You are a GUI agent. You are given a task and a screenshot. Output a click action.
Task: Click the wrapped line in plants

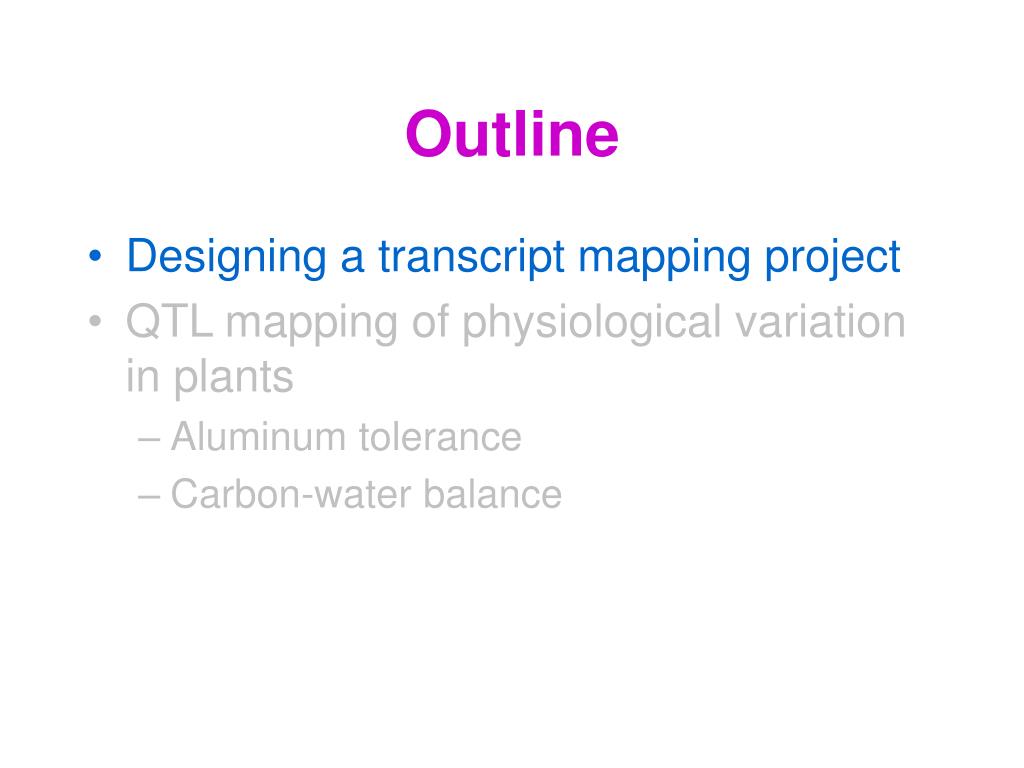(x=210, y=378)
